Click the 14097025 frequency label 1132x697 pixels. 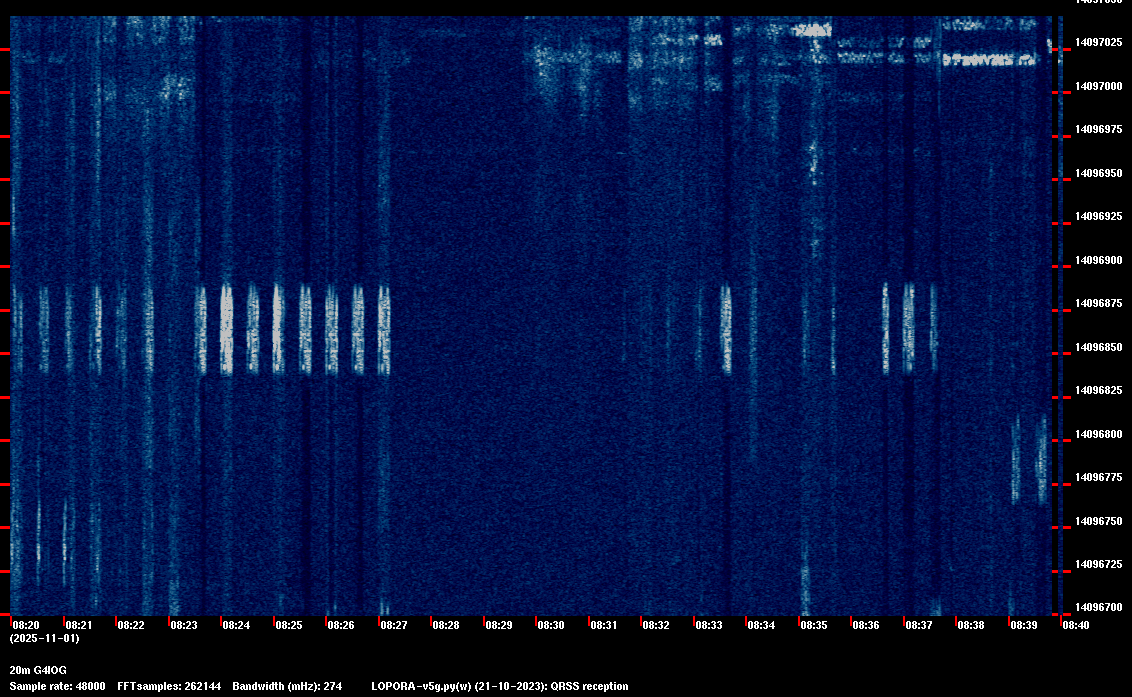pos(1099,43)
